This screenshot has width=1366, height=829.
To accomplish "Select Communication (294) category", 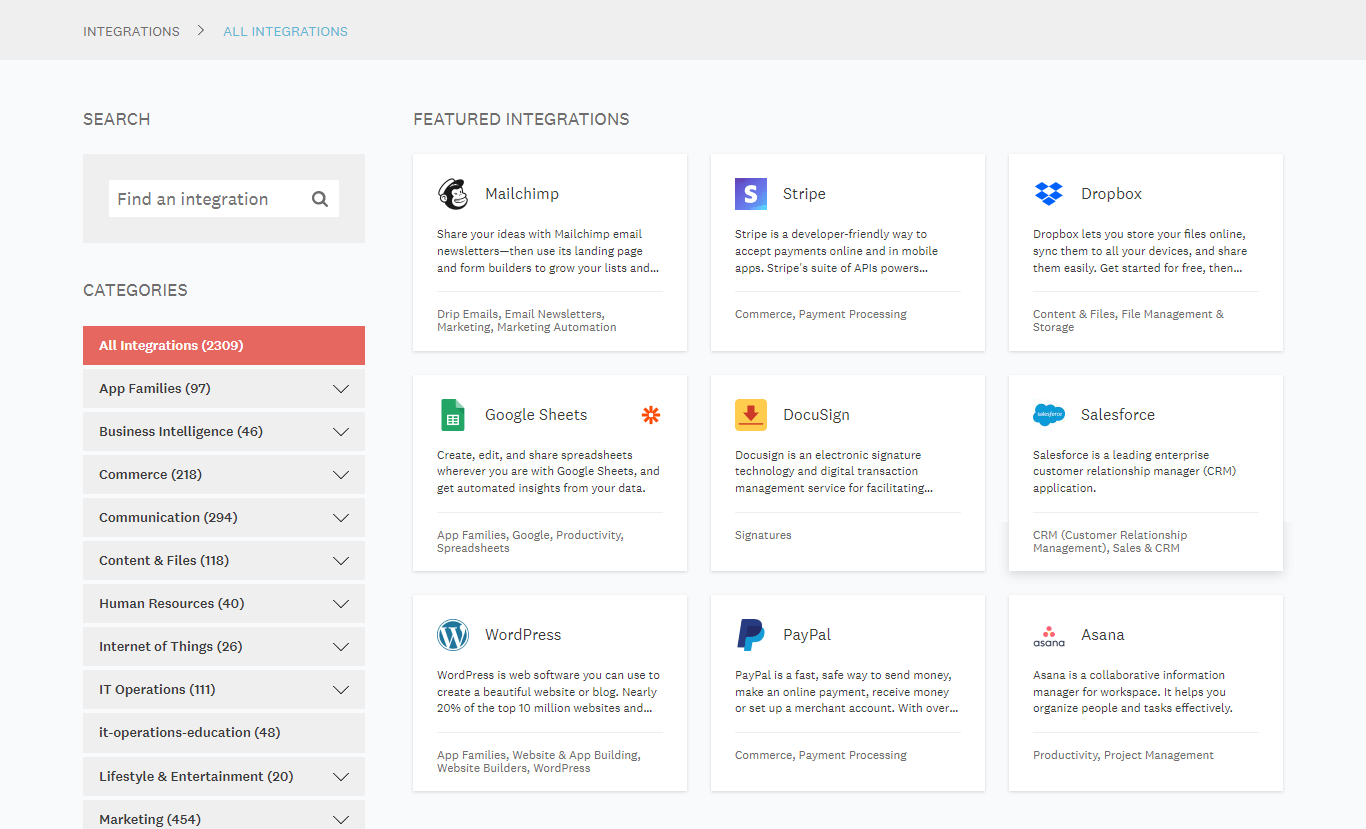I will [224, 517].
